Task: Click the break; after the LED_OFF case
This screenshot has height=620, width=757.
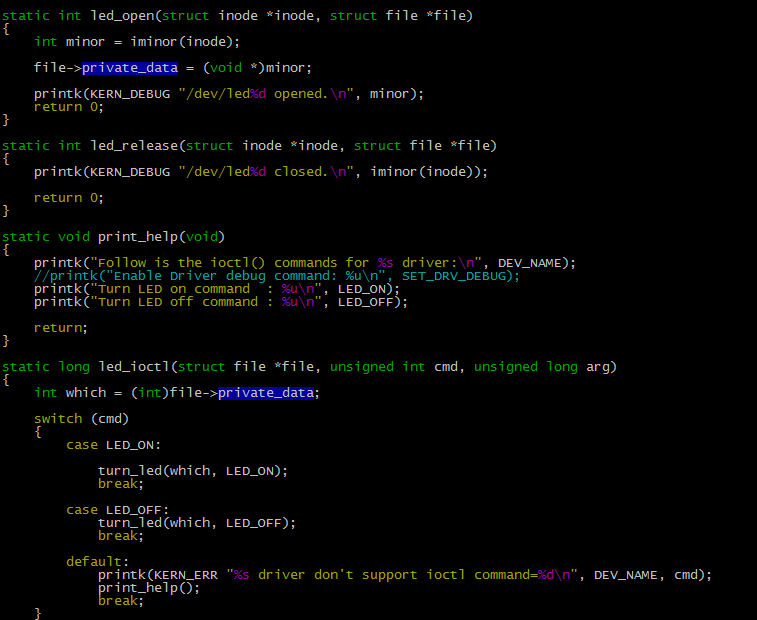Action: point(121,536)
